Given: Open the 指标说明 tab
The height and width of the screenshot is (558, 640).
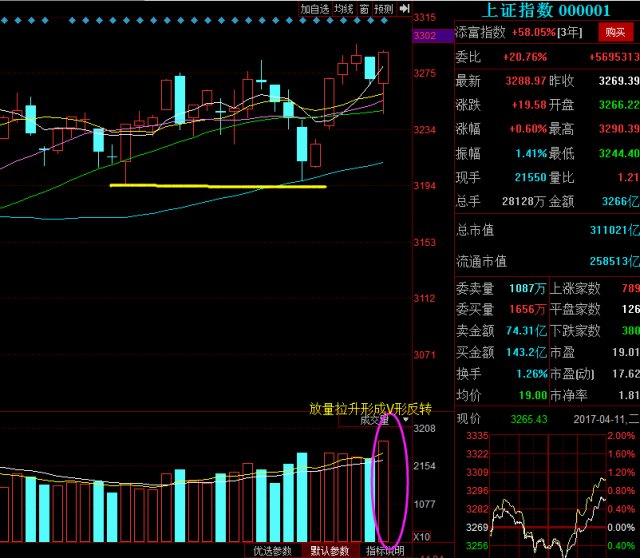Looking at the screenshot, I should [x=384, y=550].
